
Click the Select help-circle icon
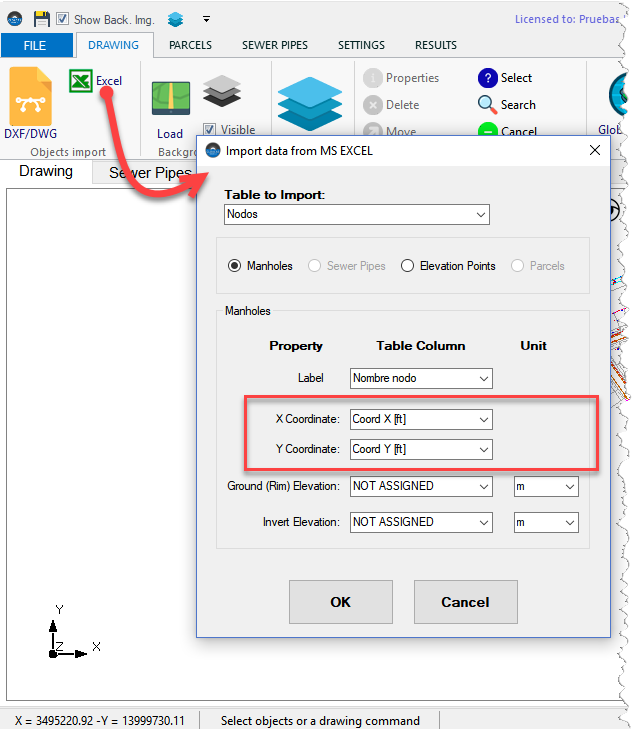coord(487,78)
